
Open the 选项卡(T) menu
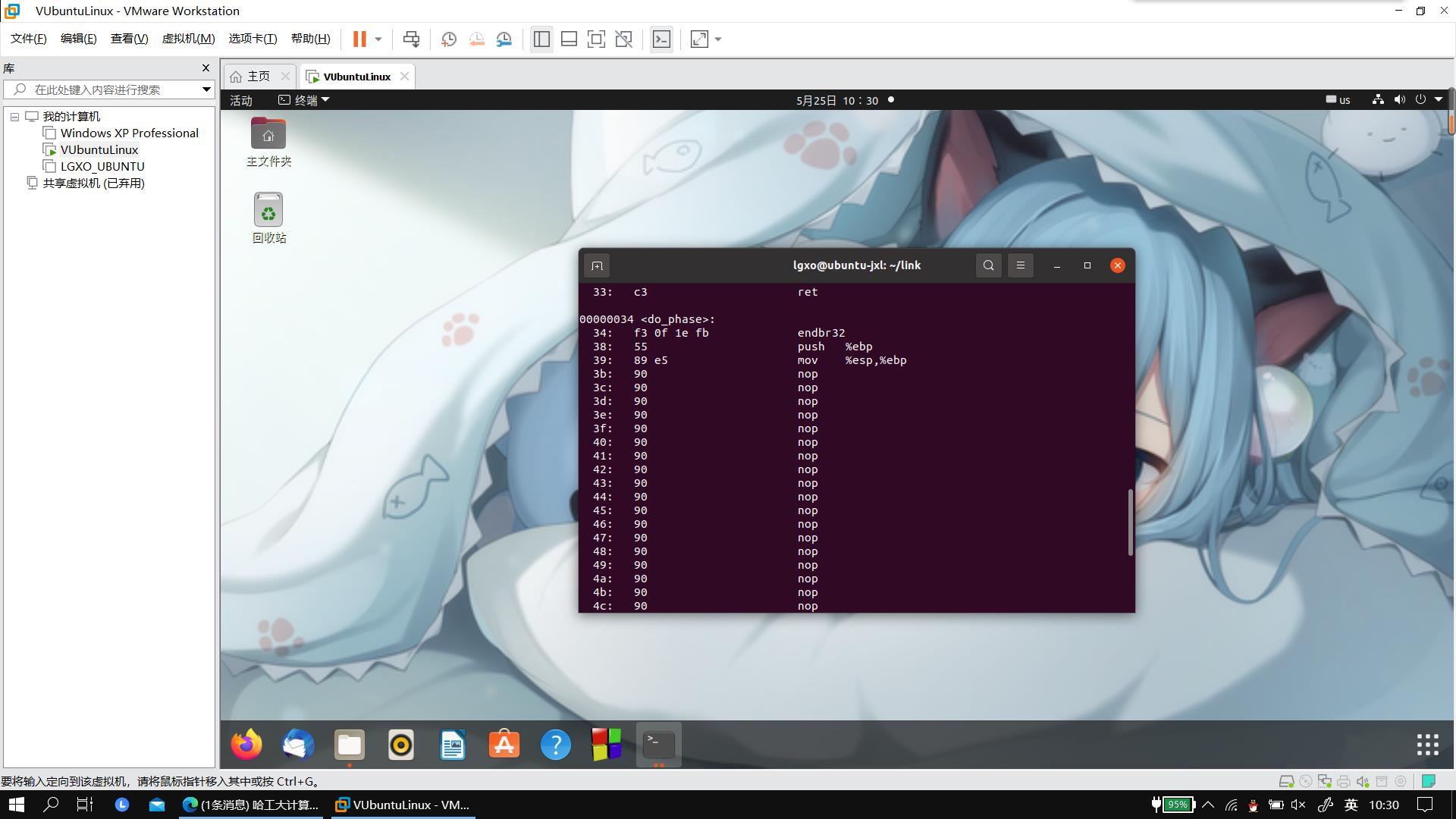coord(253,39)
